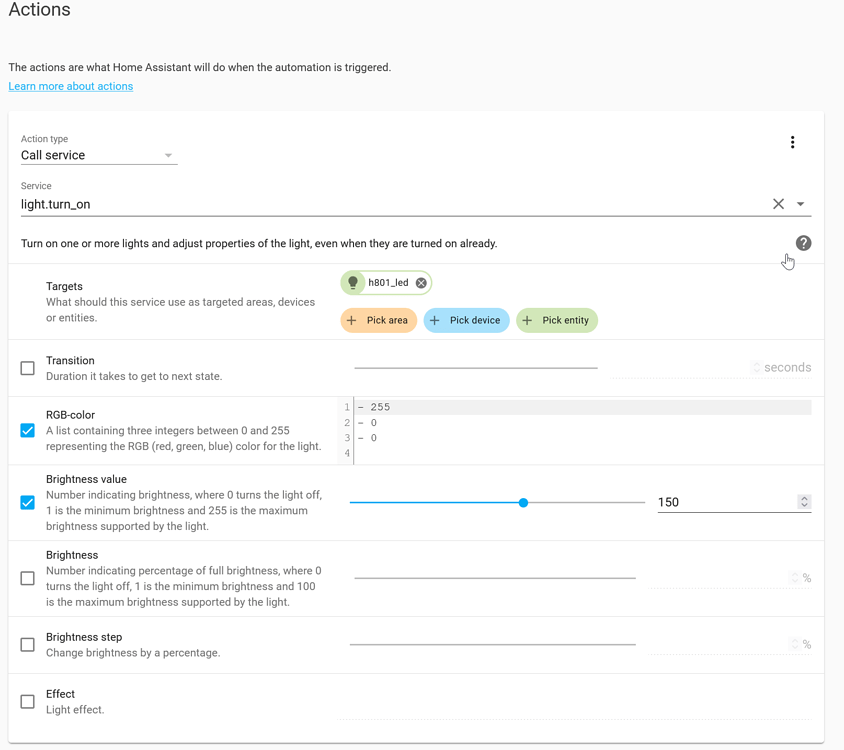The image size is (844, 750).
Task: Uncheck the RGB-color checkbox
Action: point(27,431)
